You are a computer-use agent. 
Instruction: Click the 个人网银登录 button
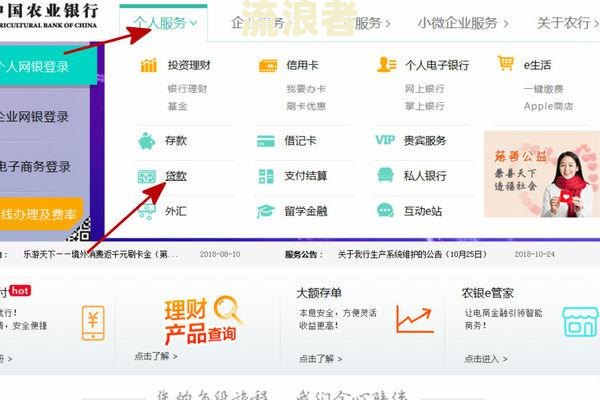[x=48, y=66]
